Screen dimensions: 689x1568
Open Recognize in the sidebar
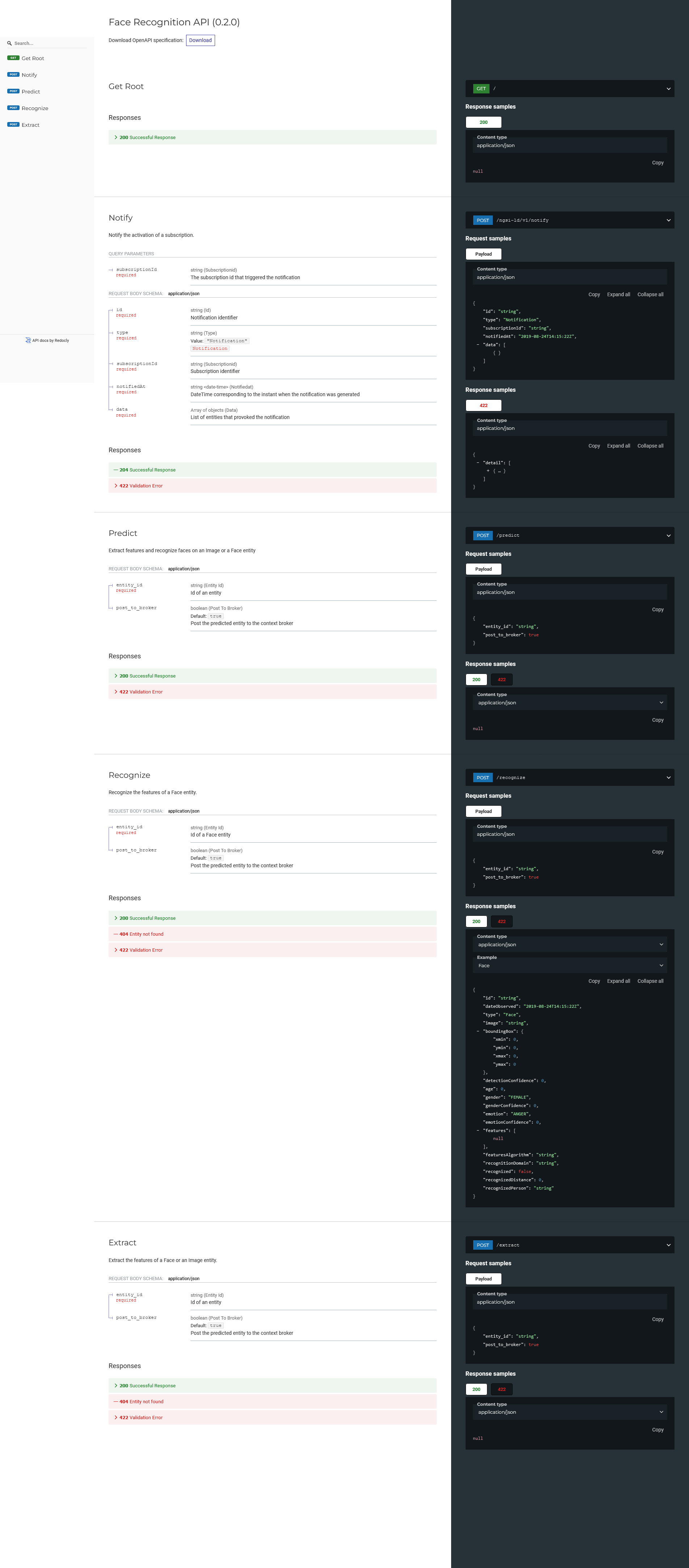pyautogui.click(x=47, y=108)
